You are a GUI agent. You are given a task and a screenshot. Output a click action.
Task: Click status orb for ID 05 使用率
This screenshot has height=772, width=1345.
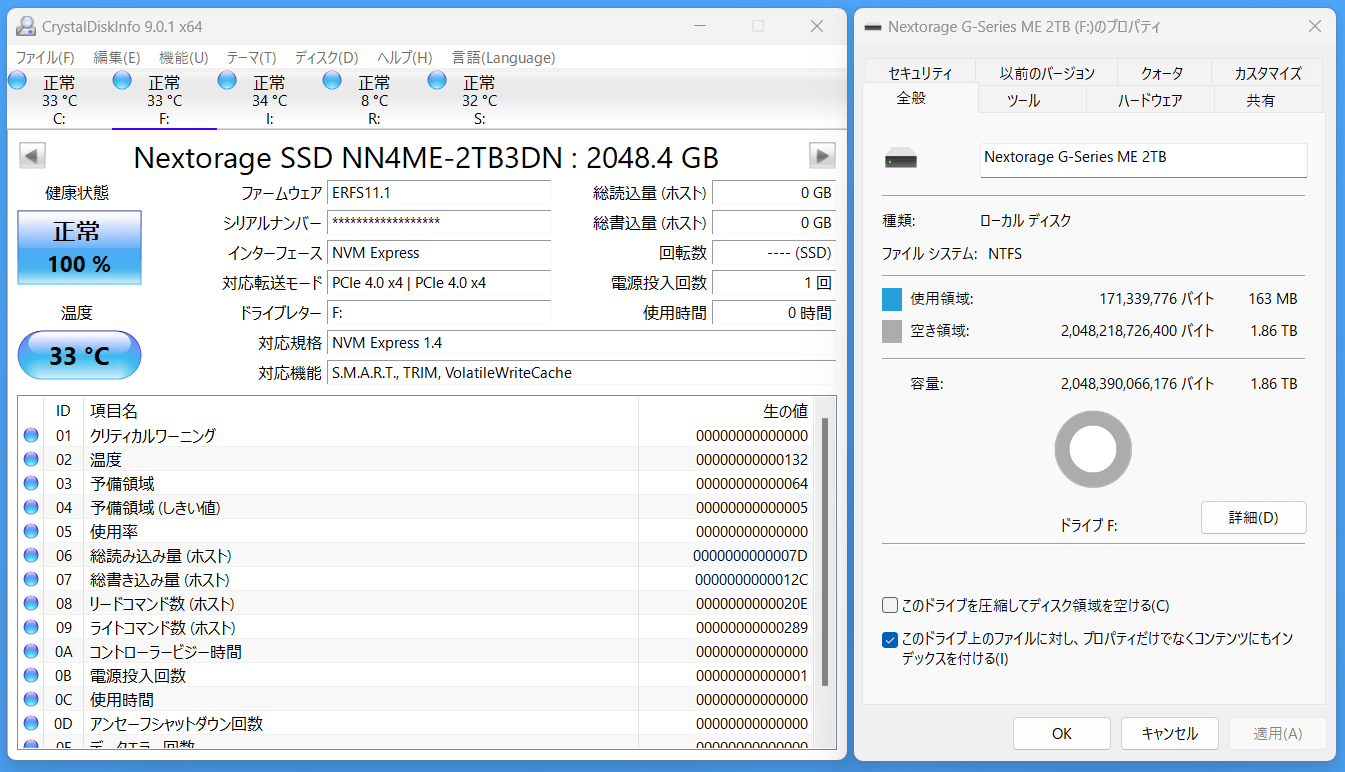coord(31,531)
